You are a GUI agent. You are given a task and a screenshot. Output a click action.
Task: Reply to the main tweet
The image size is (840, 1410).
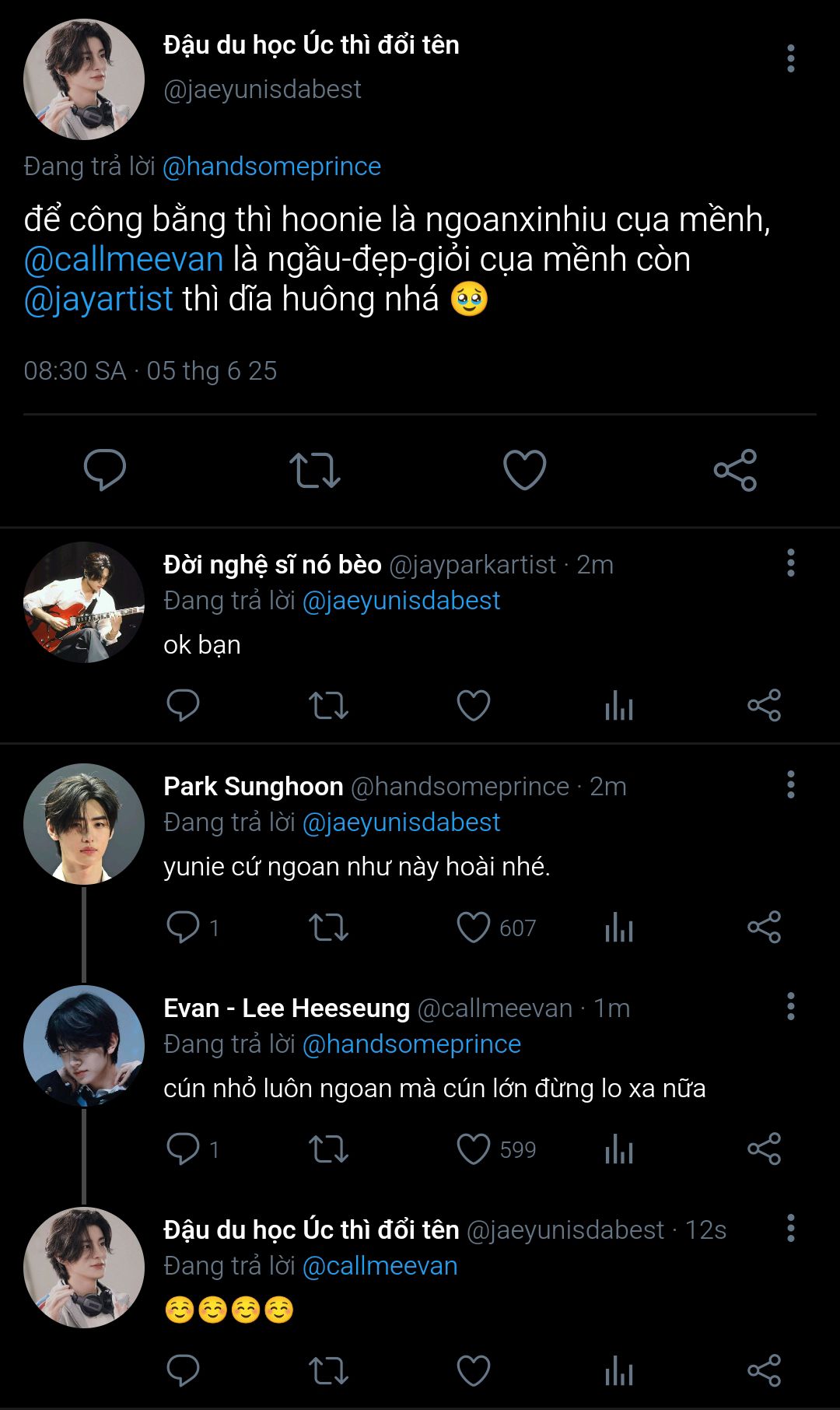pos(104,470)
